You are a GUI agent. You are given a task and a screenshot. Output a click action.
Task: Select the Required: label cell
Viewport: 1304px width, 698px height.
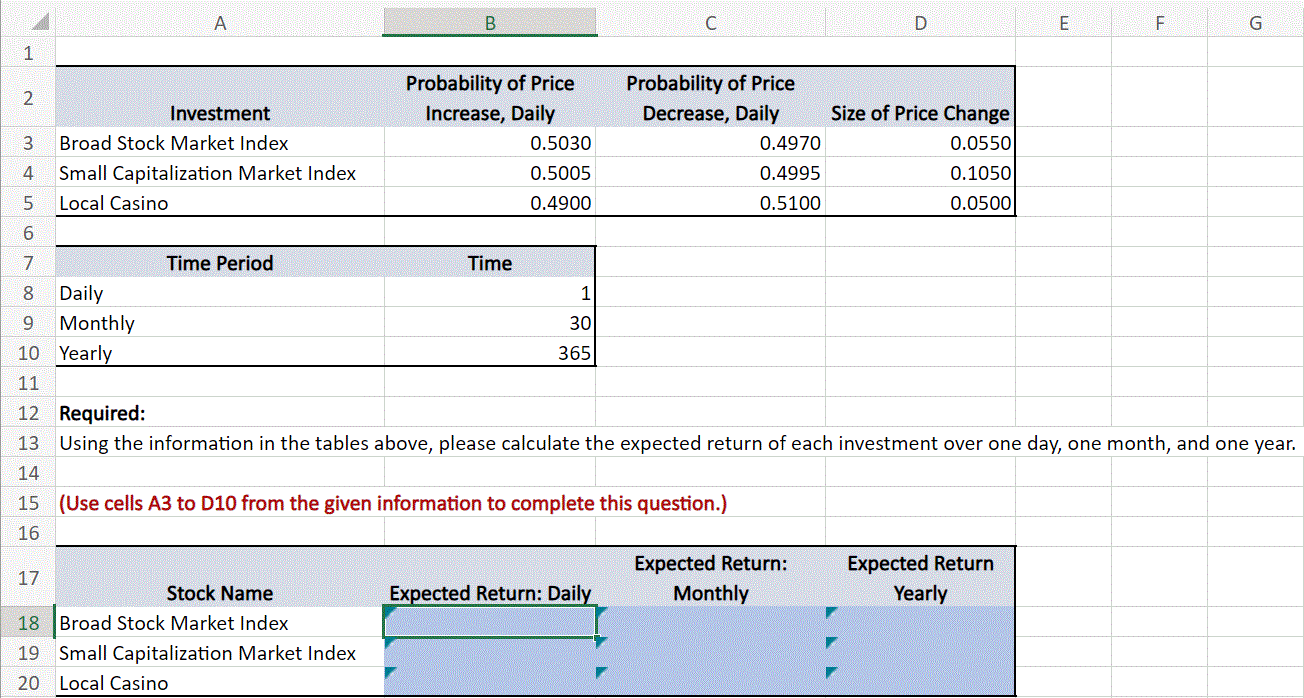click(95, 412)
